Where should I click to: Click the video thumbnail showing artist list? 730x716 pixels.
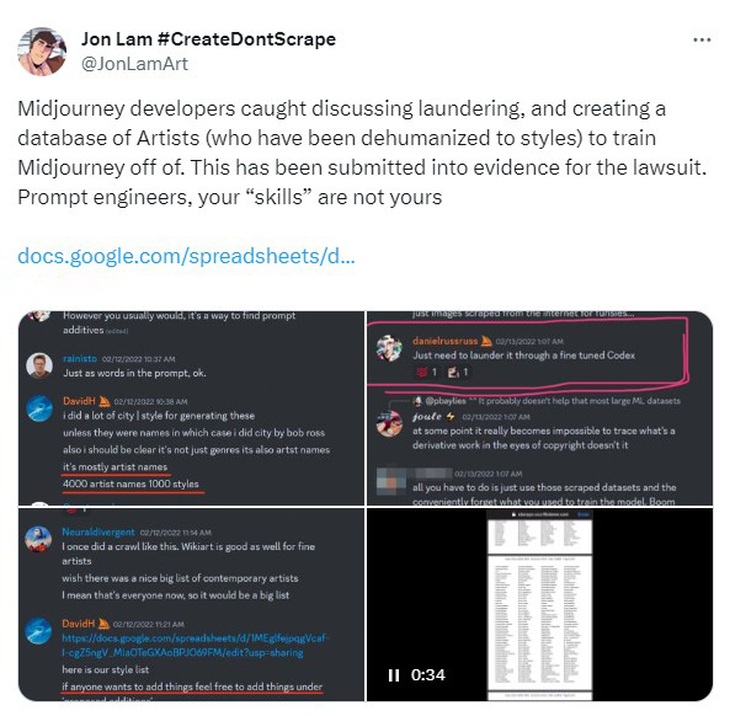point(540,604)
